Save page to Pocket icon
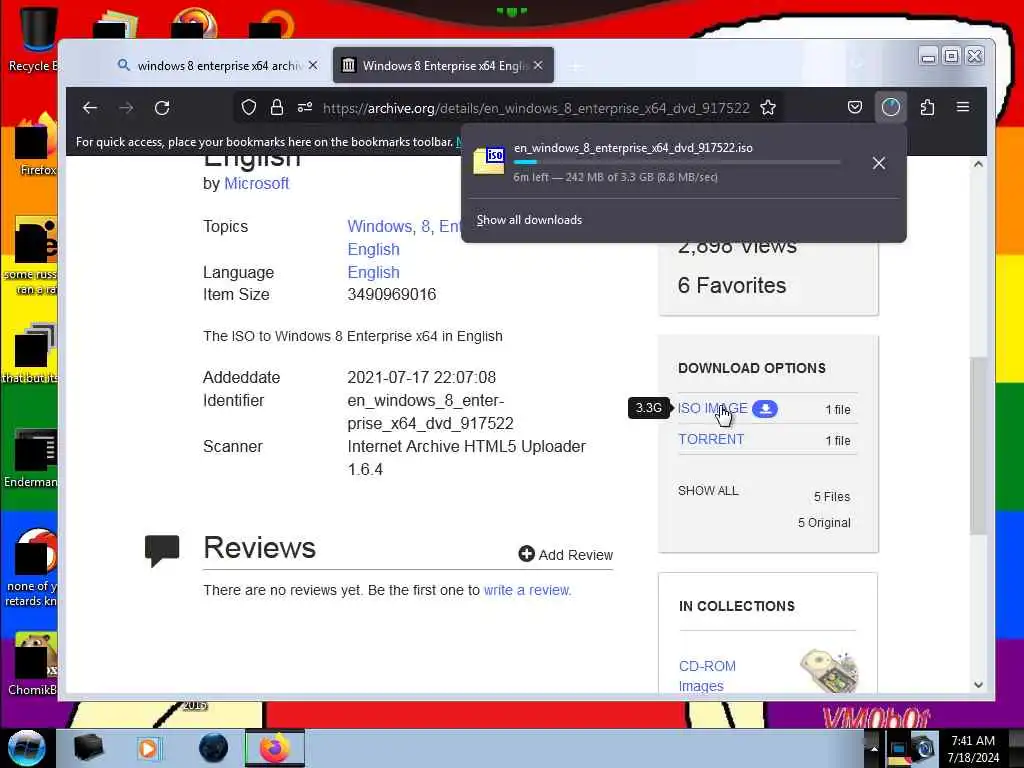The image size is (1024, 768). pyautogui.click(x=855, y=107)
